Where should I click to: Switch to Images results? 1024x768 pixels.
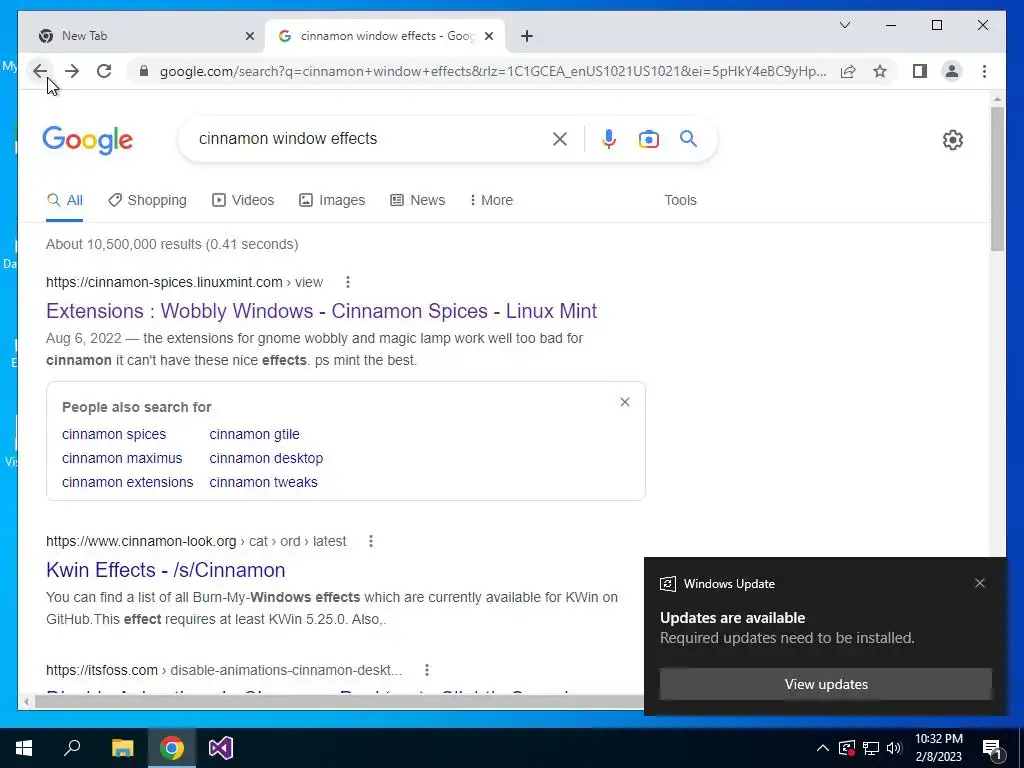click(332, 200)
